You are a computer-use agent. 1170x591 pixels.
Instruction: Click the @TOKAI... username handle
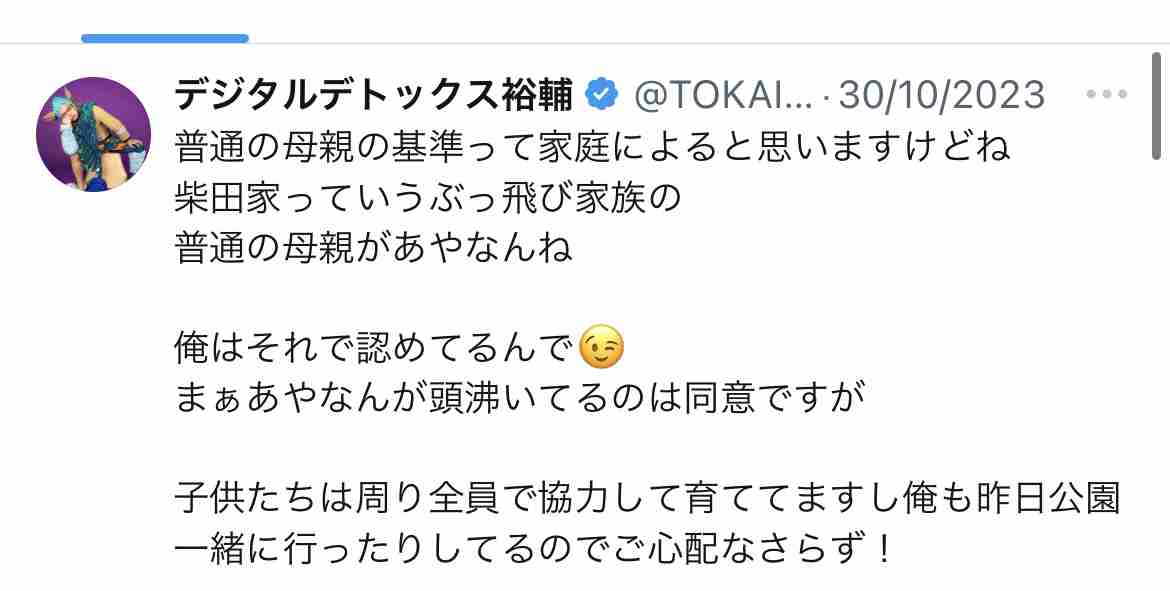pyautogui.click(x=723, y=95)
